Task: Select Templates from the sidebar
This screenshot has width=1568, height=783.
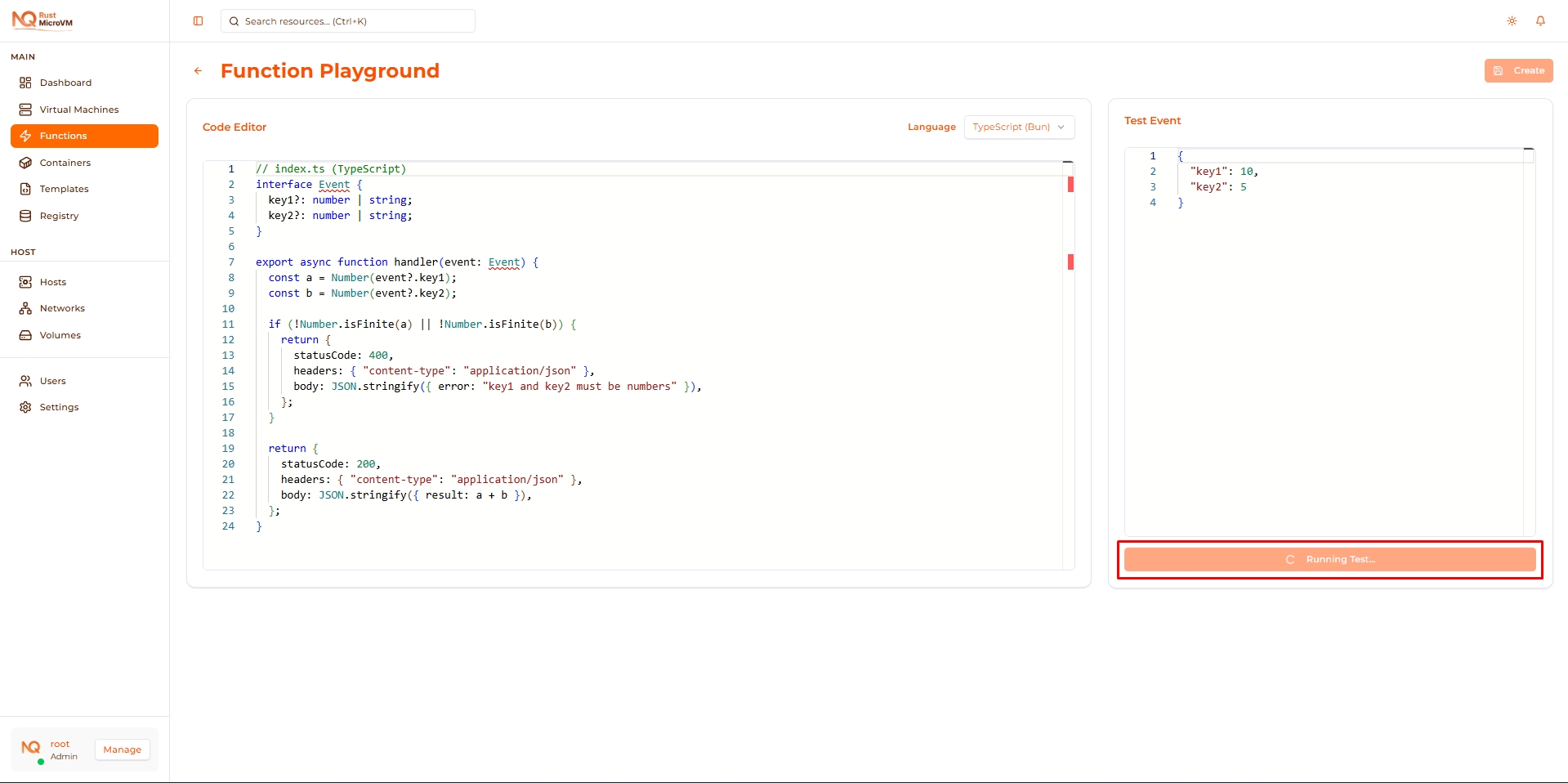Action: [64, 189]
